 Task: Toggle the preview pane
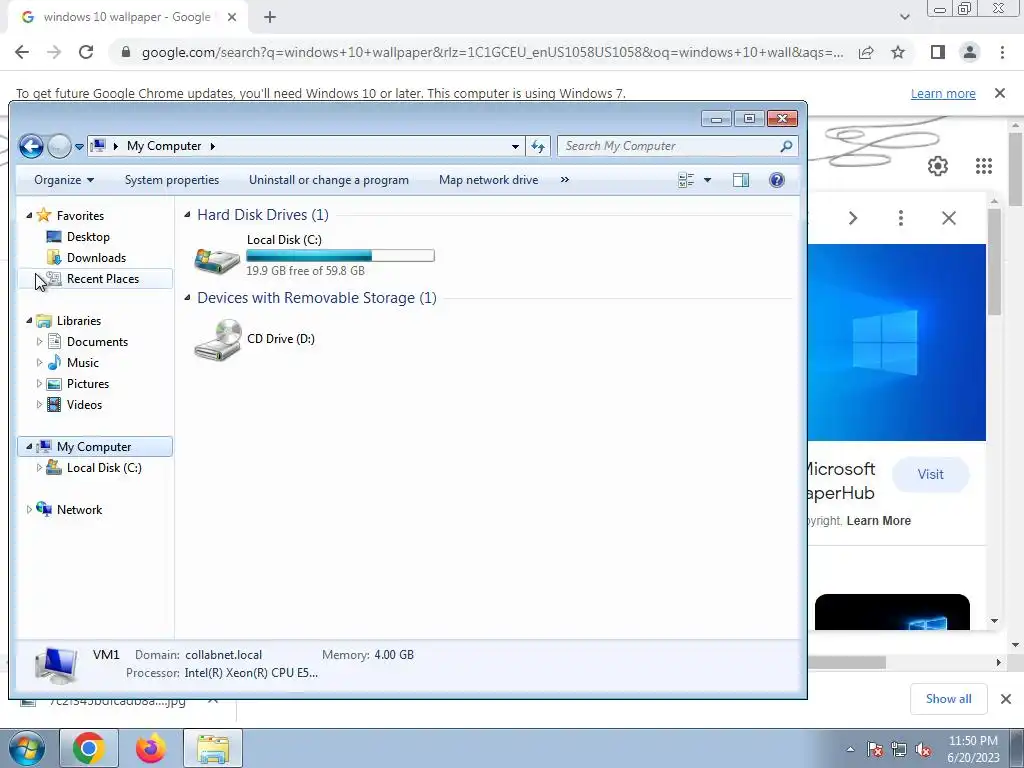[x=741, y=180]
